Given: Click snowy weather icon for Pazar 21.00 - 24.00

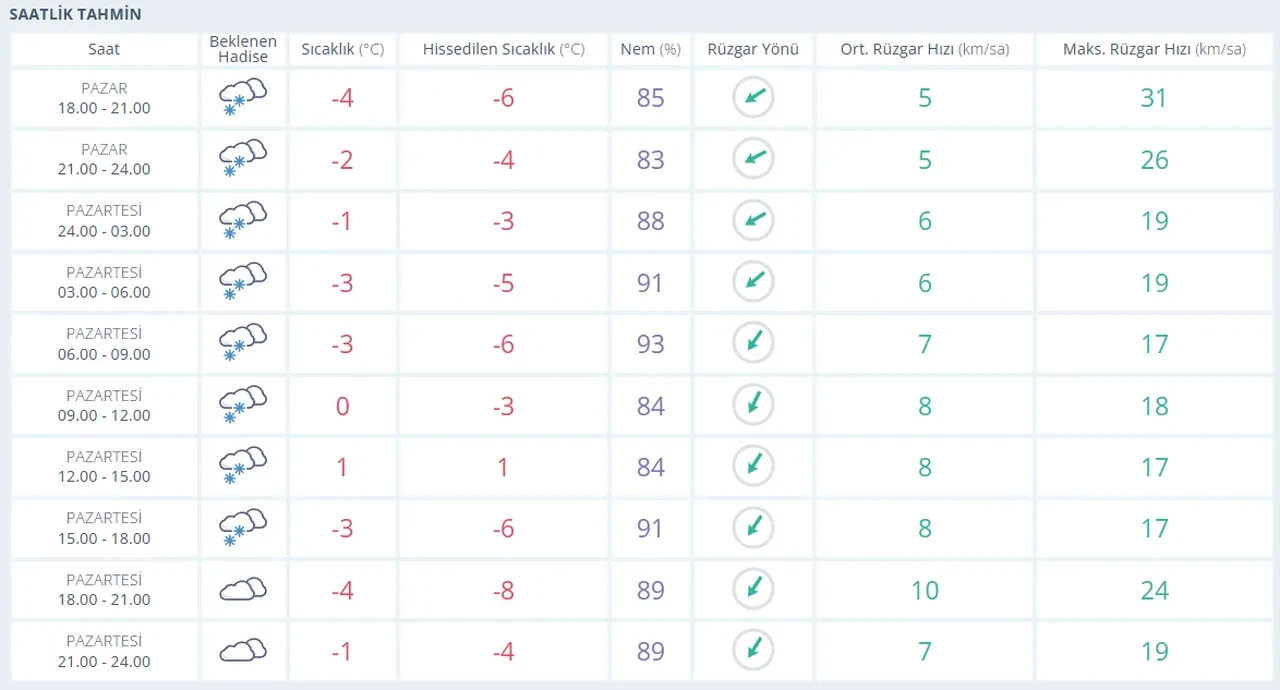Looking at the screenshot, I should click(242, 159).
